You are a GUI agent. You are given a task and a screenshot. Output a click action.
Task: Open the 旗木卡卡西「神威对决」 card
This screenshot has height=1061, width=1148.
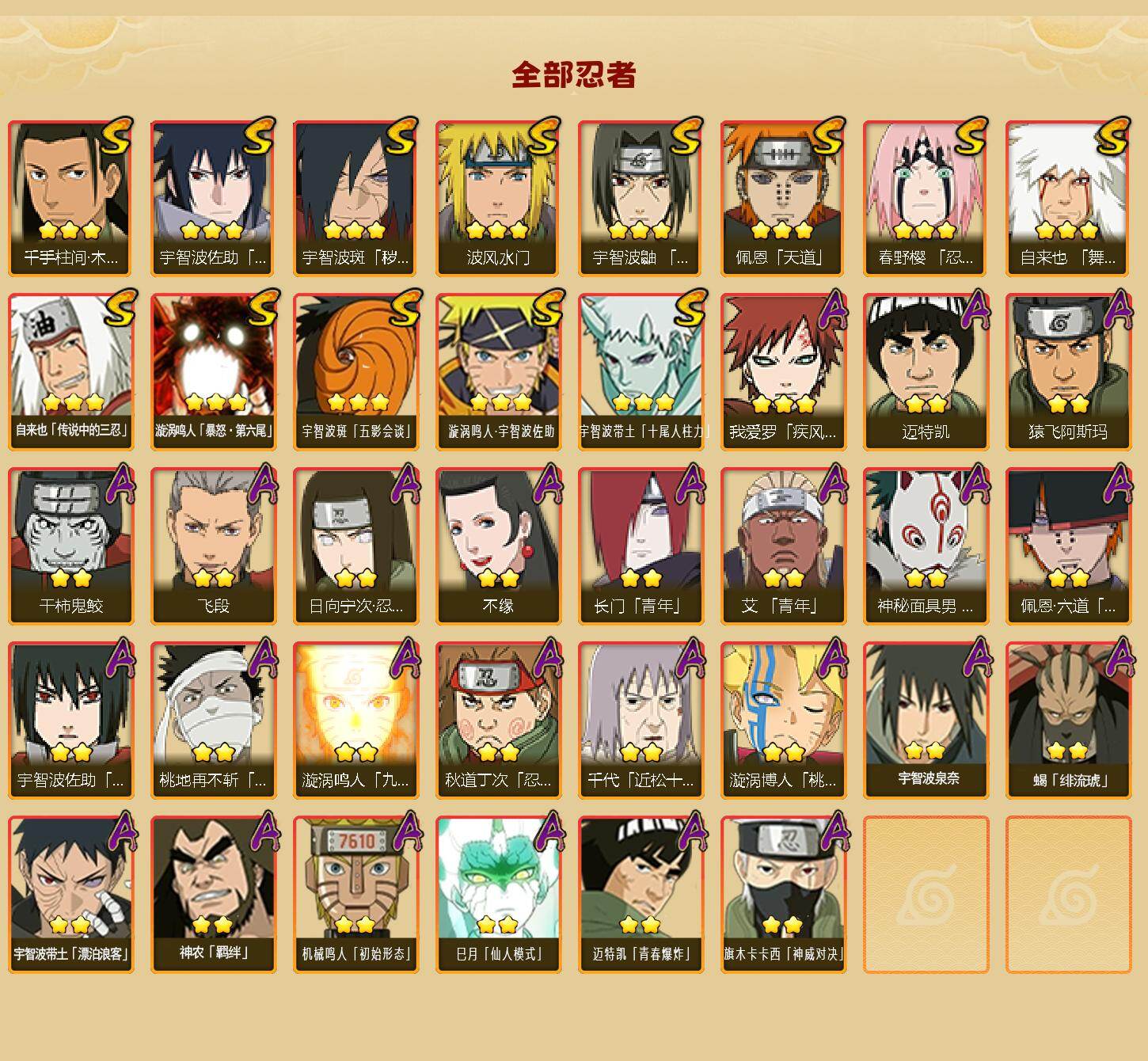[783, 895]
